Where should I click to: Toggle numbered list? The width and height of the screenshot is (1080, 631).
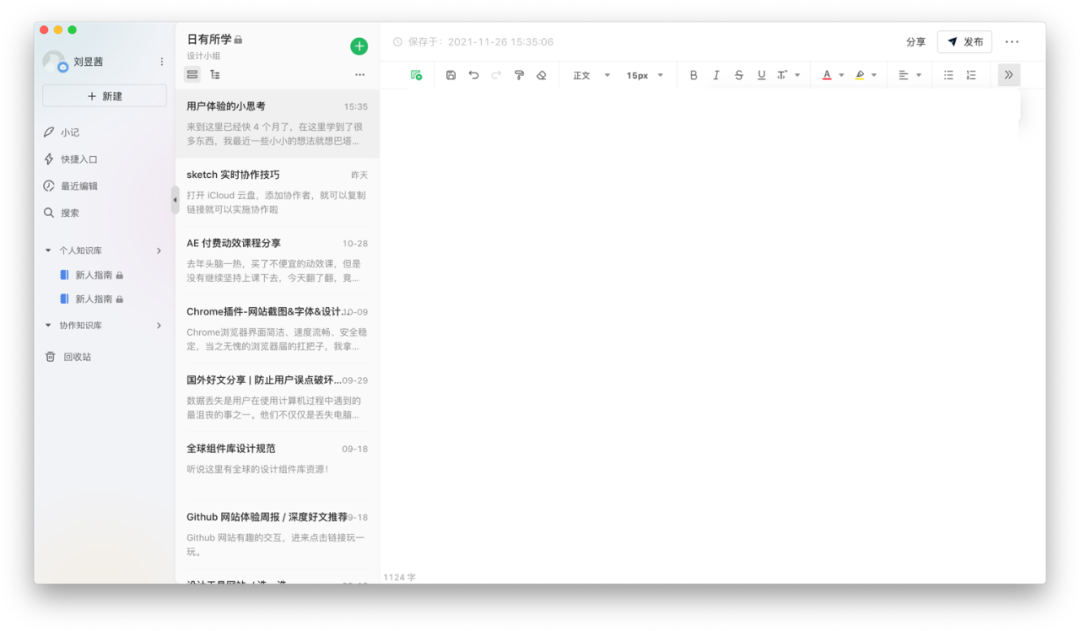point(971,75)
